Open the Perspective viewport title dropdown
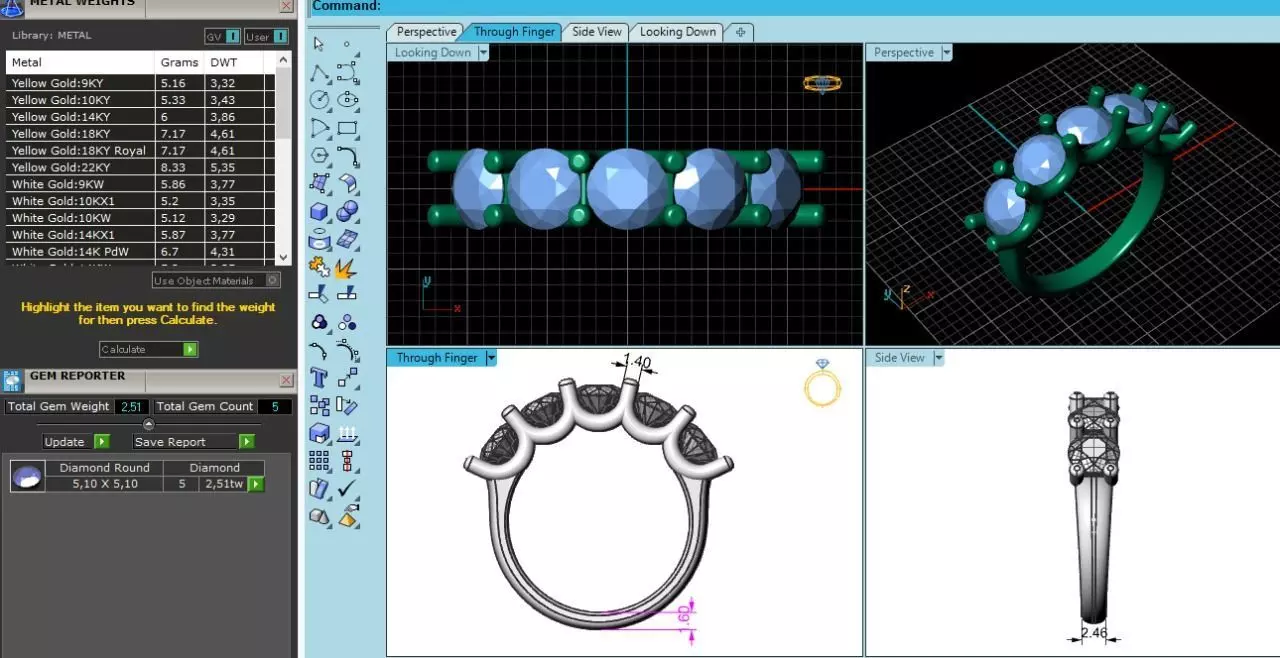The height and width of the screenshot is (658, 1280). point(946,53)
